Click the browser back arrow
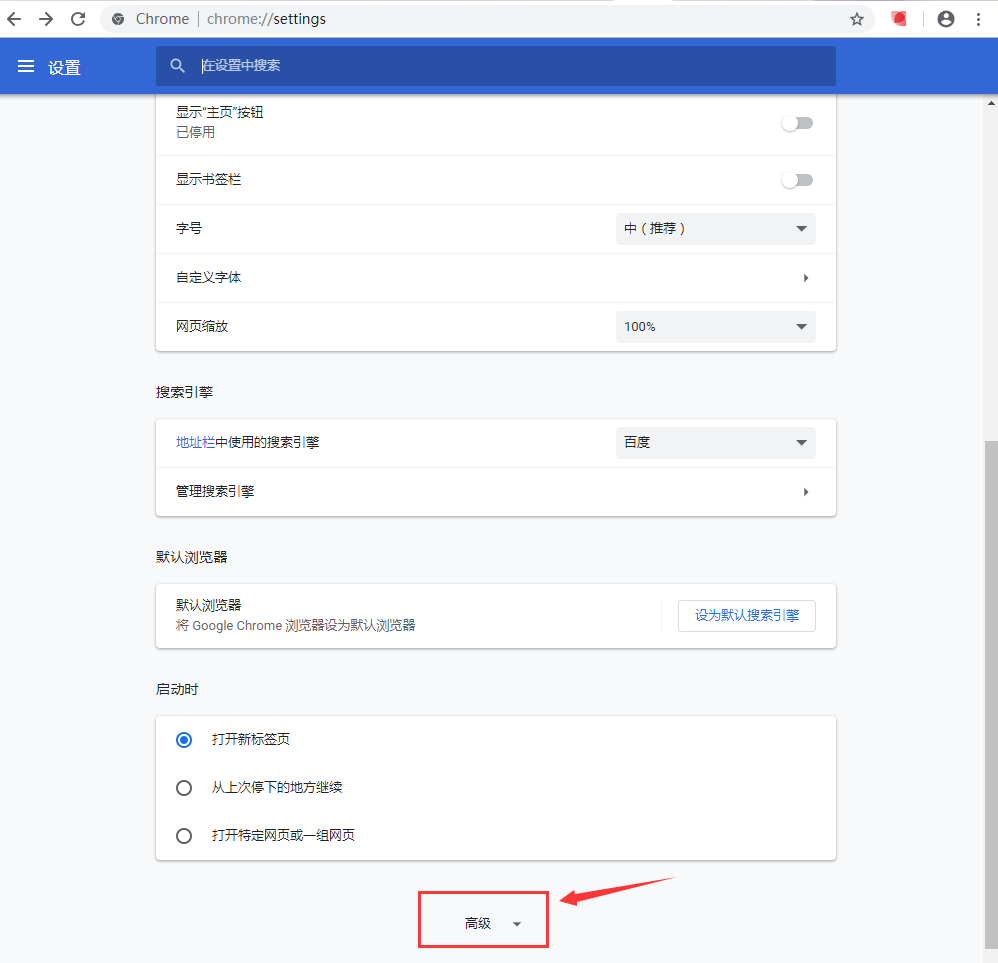The image size is (998, 963). (14, 19)
